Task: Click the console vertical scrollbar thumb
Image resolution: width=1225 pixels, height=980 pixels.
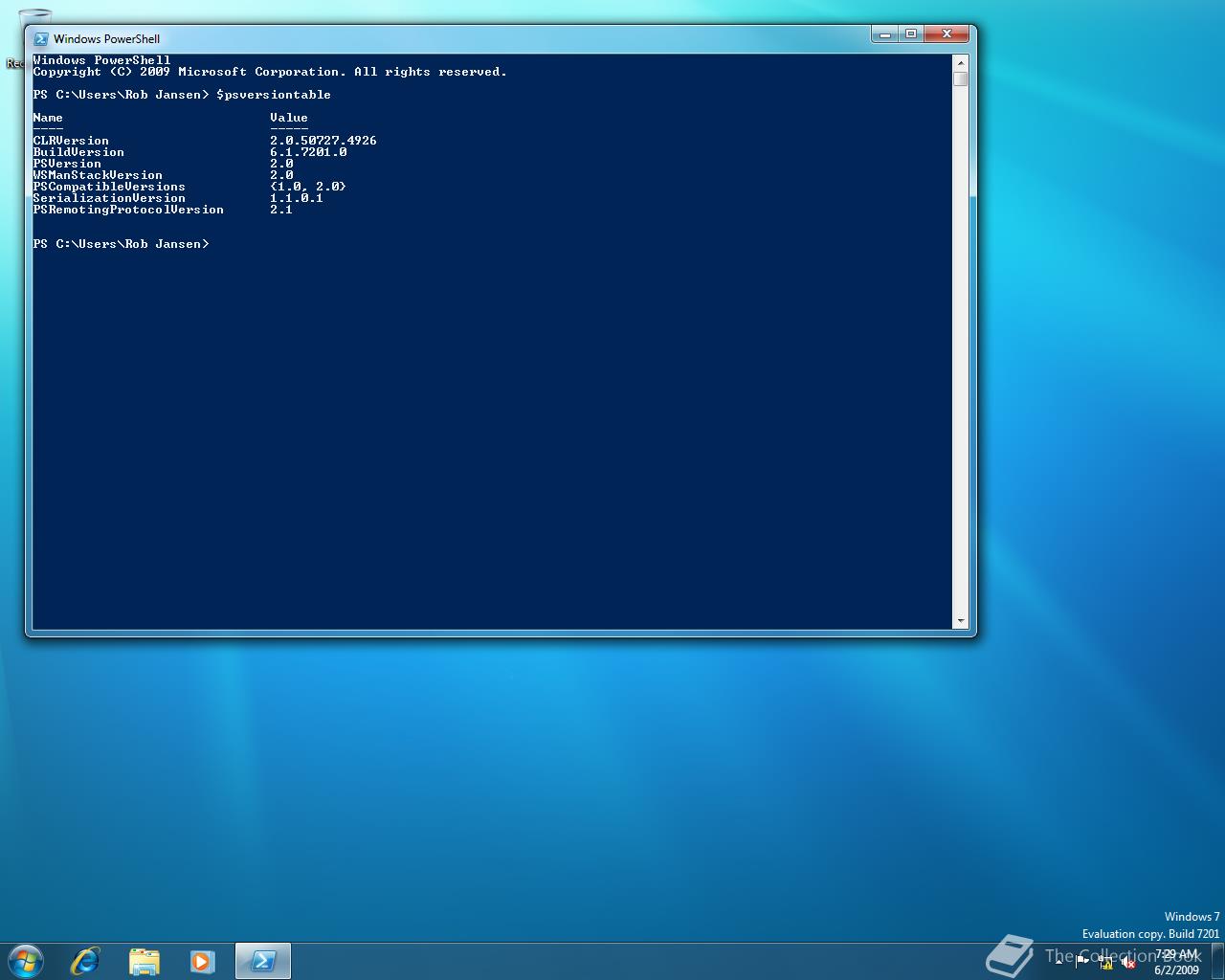Action: point(961,78)
